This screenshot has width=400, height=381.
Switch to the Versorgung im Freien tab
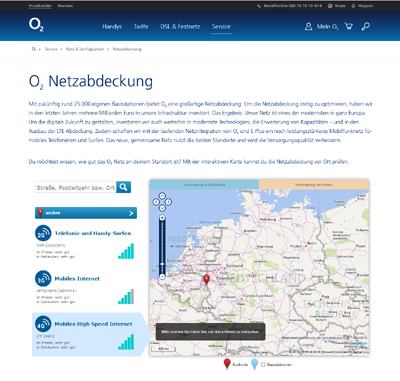[x=314, y=184]
